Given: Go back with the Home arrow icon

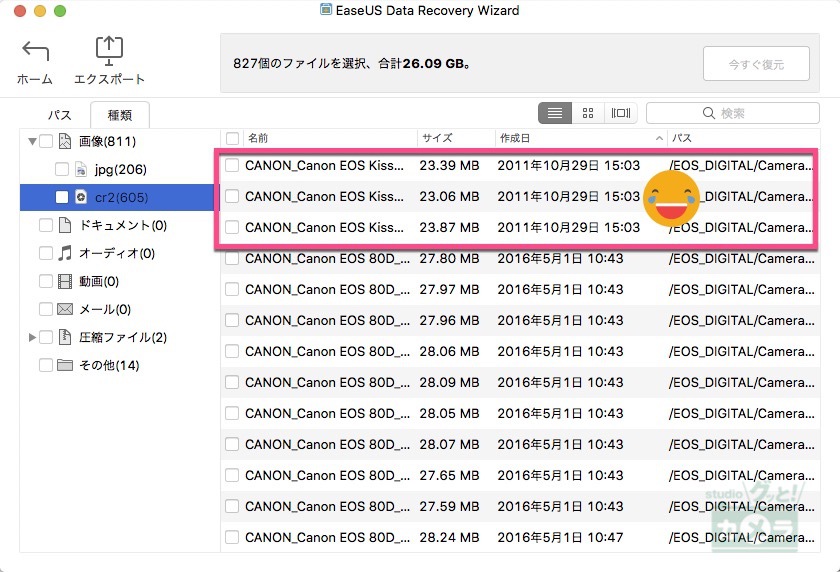Looking at the screenshot, I should (35, 51).
